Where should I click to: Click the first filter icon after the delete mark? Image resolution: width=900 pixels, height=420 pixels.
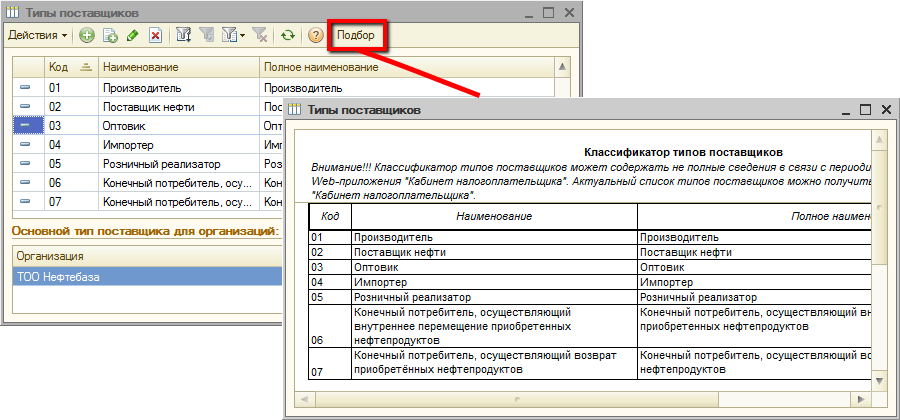tap(184, 35)
